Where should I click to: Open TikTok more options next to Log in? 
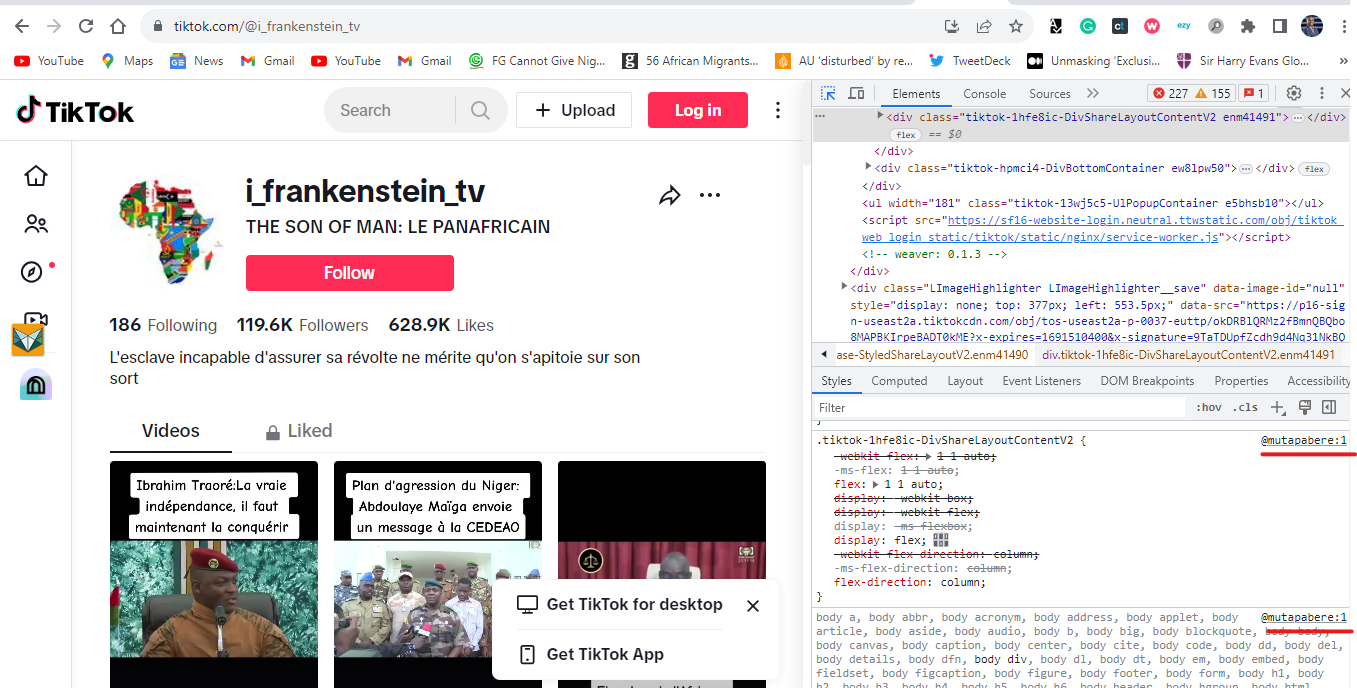point(778,110)
